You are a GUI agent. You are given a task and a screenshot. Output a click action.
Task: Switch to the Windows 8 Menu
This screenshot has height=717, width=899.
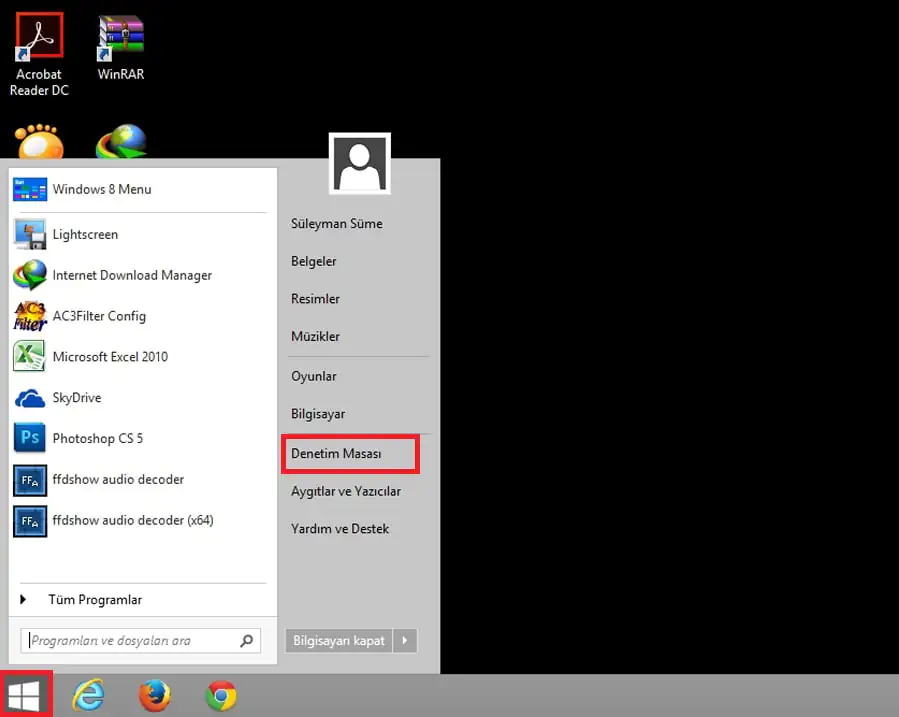[103, 189]
